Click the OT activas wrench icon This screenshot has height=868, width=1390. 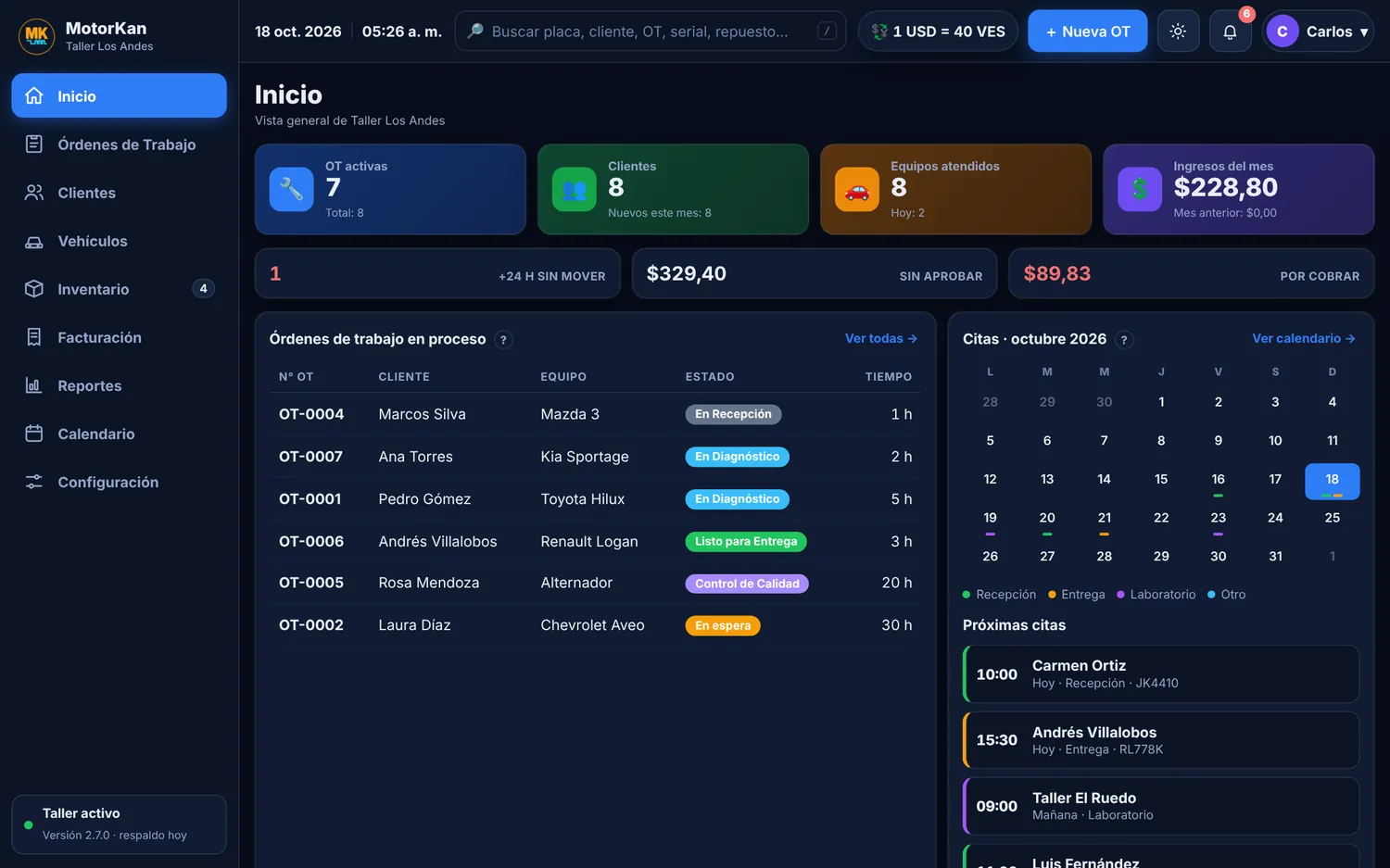point(291,189)
